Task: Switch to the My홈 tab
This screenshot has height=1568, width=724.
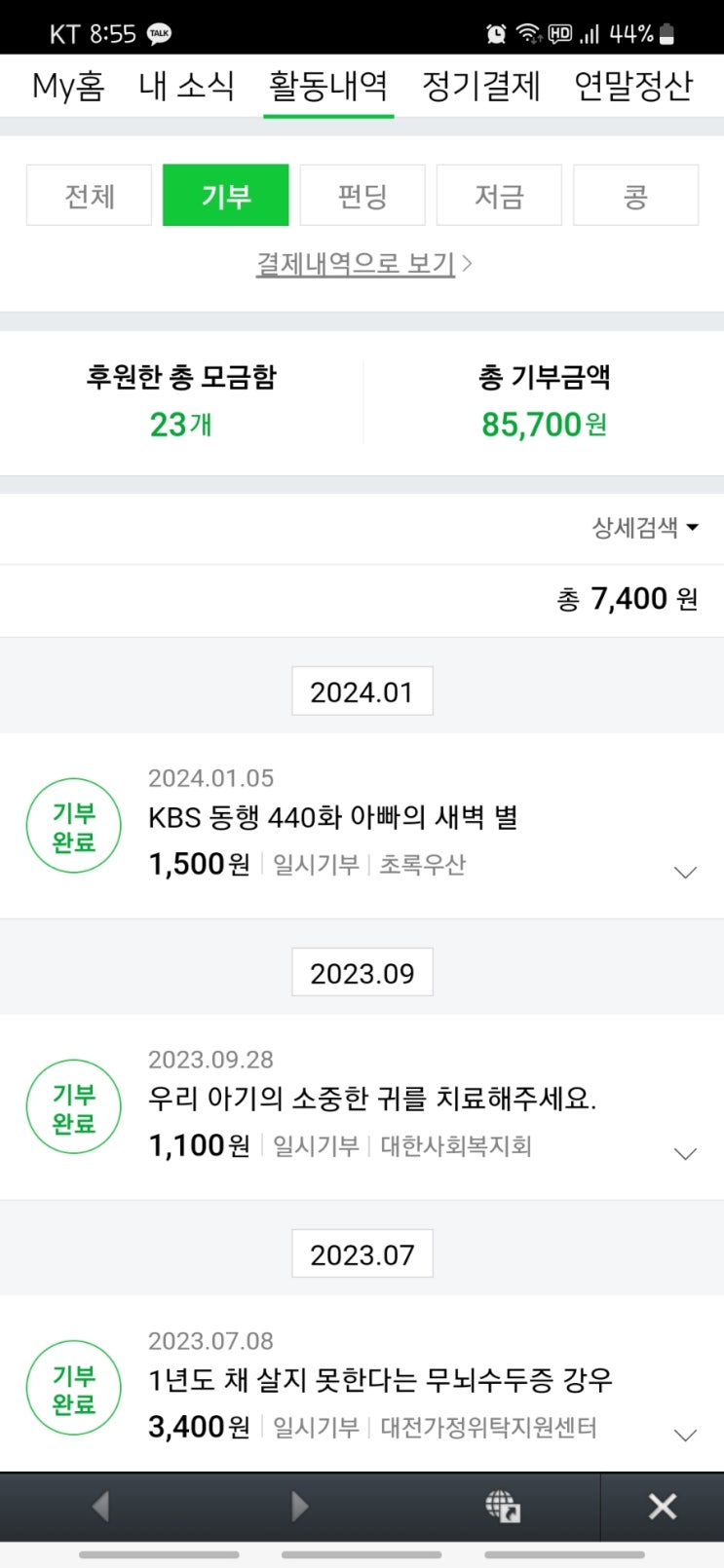Action: (x=68, y=86)
